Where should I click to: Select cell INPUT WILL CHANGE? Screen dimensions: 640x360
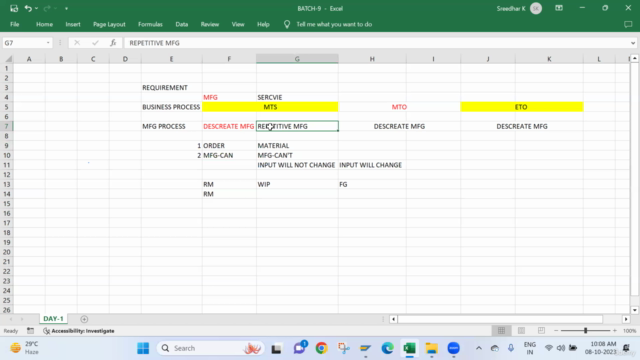(x=371, y=165)
